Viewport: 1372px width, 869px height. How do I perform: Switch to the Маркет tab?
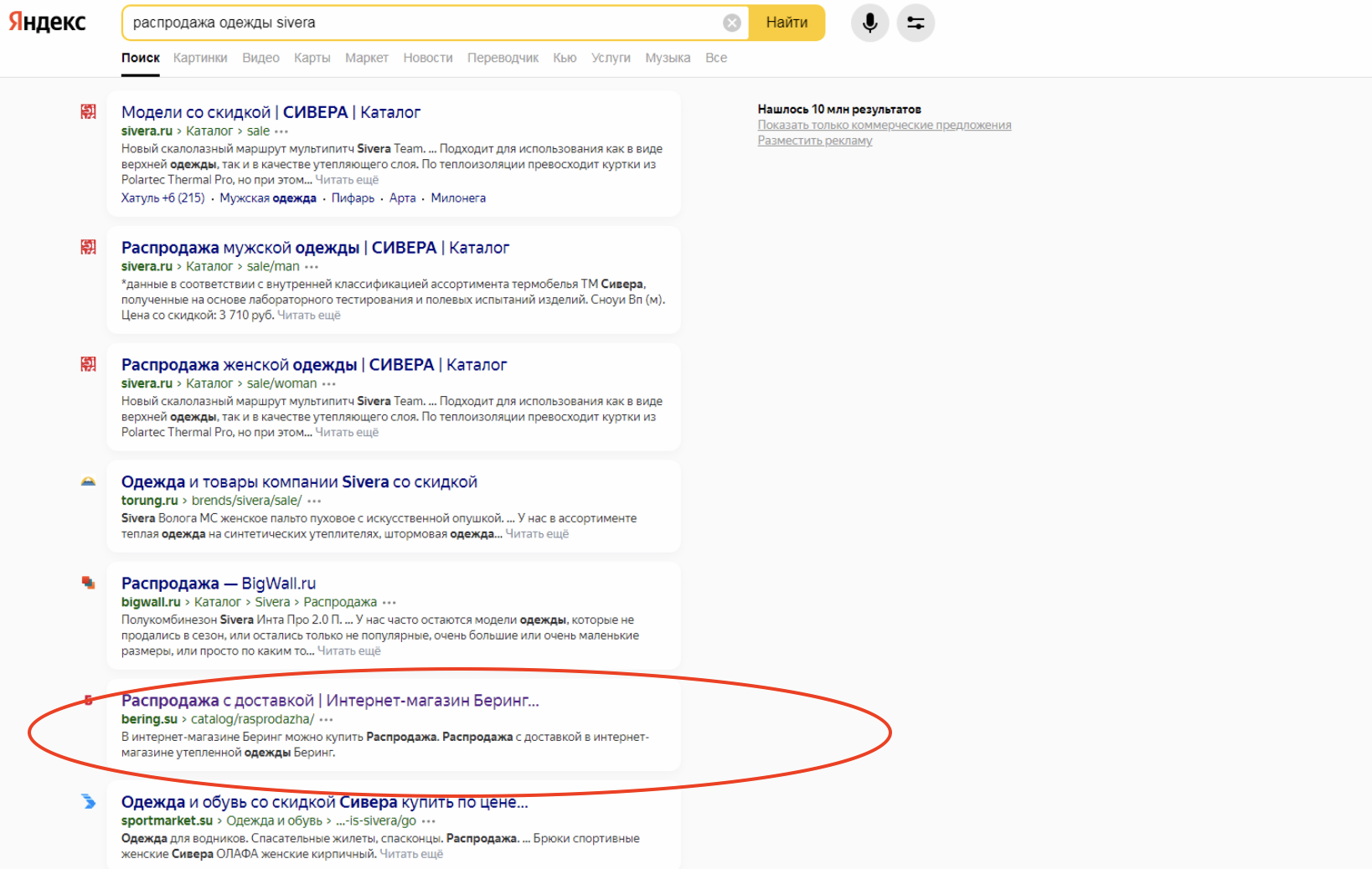click(x=366, y=58)
